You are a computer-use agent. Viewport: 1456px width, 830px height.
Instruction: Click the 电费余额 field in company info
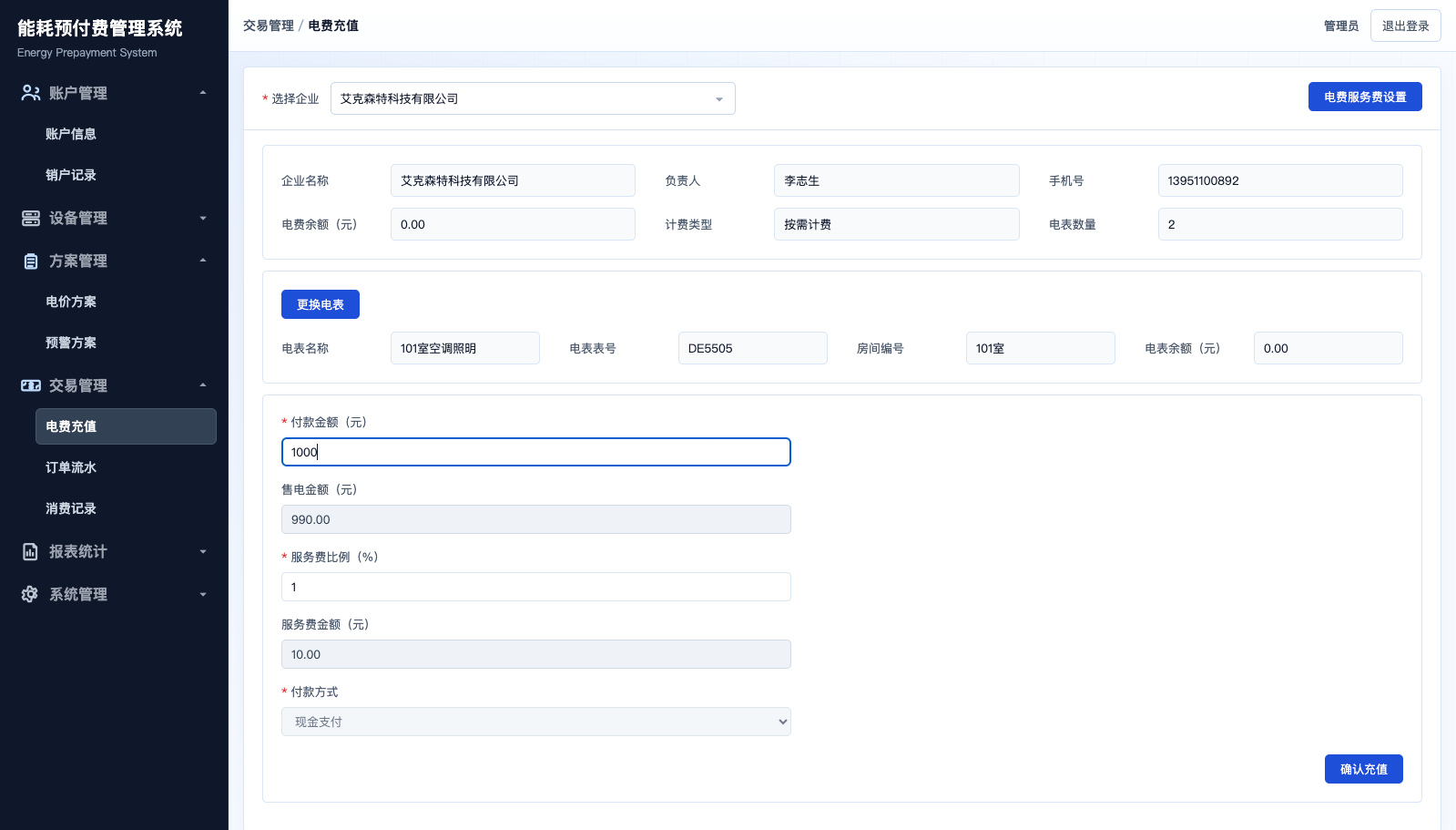(513, 224)
